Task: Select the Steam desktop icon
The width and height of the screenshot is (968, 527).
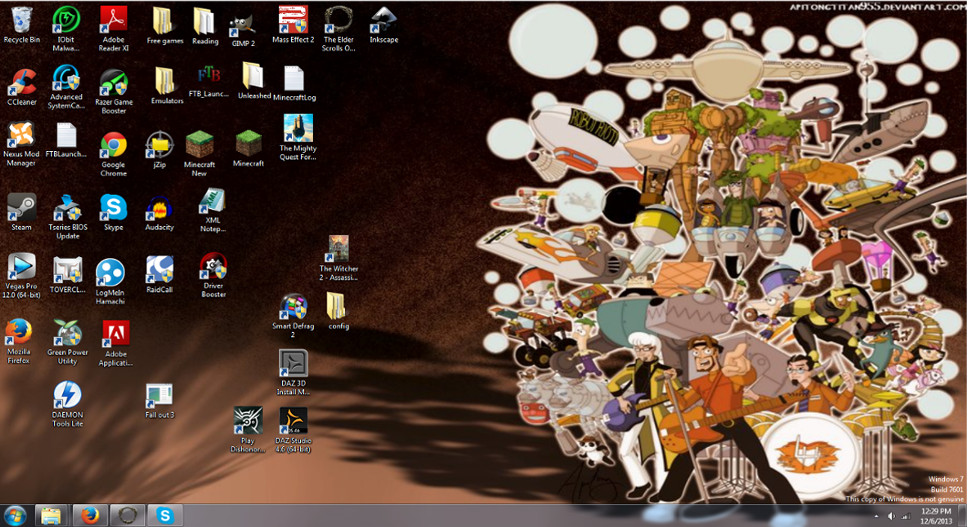Action: coord(22,212)
